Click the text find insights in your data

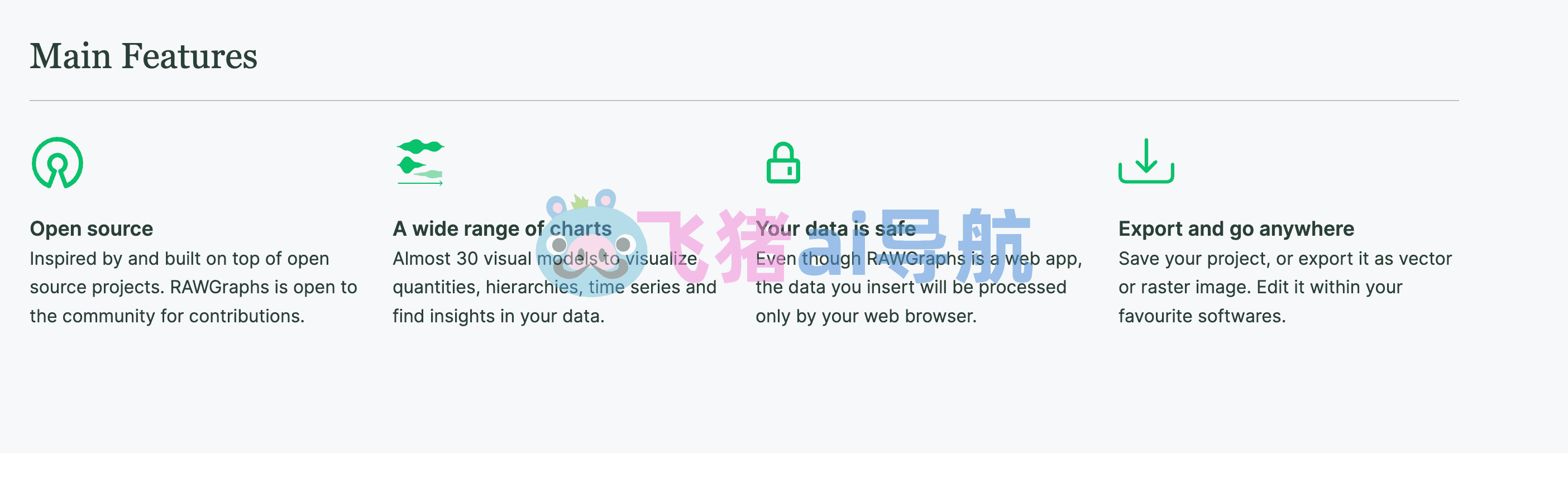pyautogui.click(x=498, y=316)
